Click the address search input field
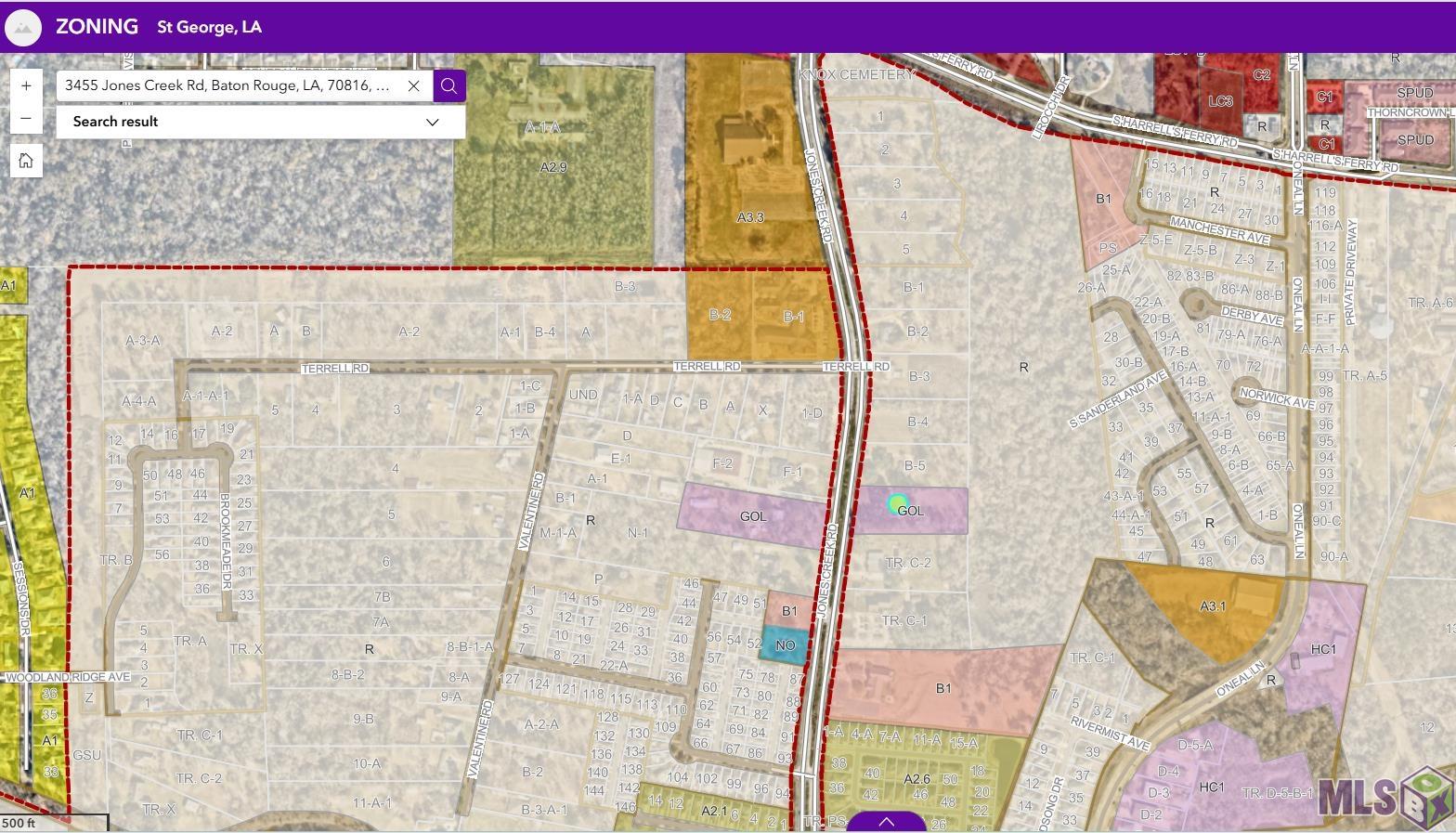The width and height of the screenshot is (1456, 833). (x=227, y=85)
